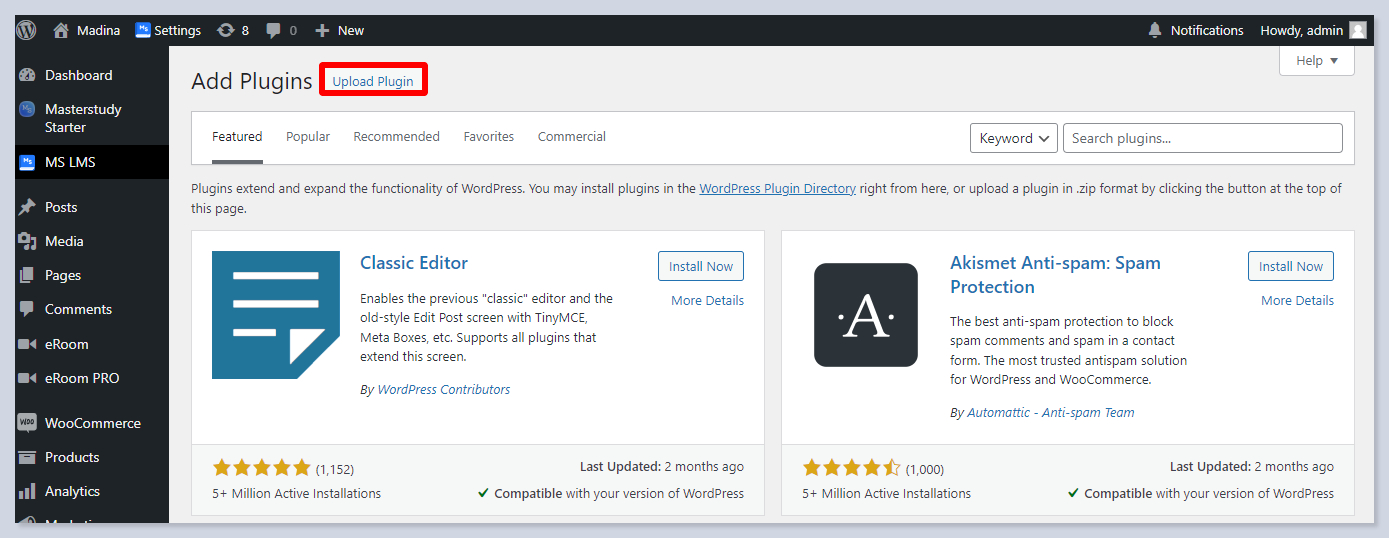The width and height of the screenshot is (1389, 538).
Task: Expand the Keyword search type dropdown
Action: click(x=1013, y=138)
